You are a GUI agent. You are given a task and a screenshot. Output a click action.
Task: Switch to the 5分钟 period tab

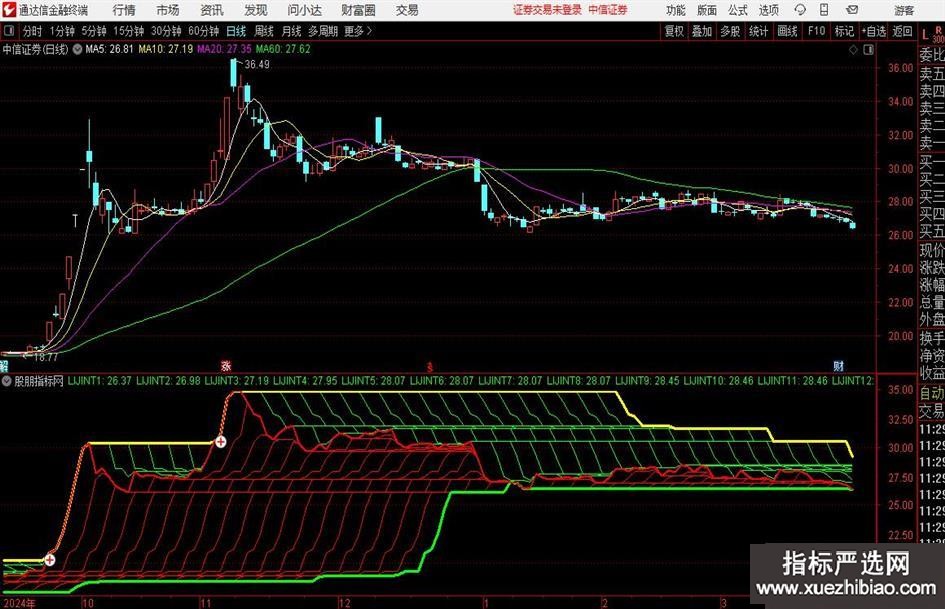coord(93,31)
